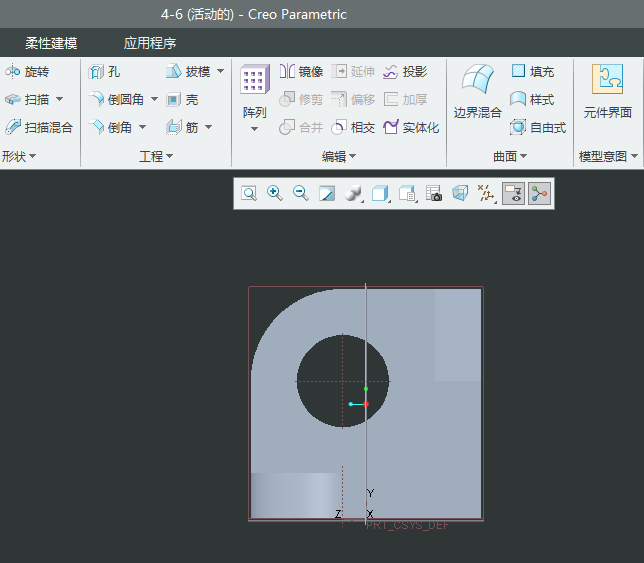Click the cyan dragger handle point
The width and height of the screenshot is (644, 563).
pyautogui.click(x=350, y=404)
